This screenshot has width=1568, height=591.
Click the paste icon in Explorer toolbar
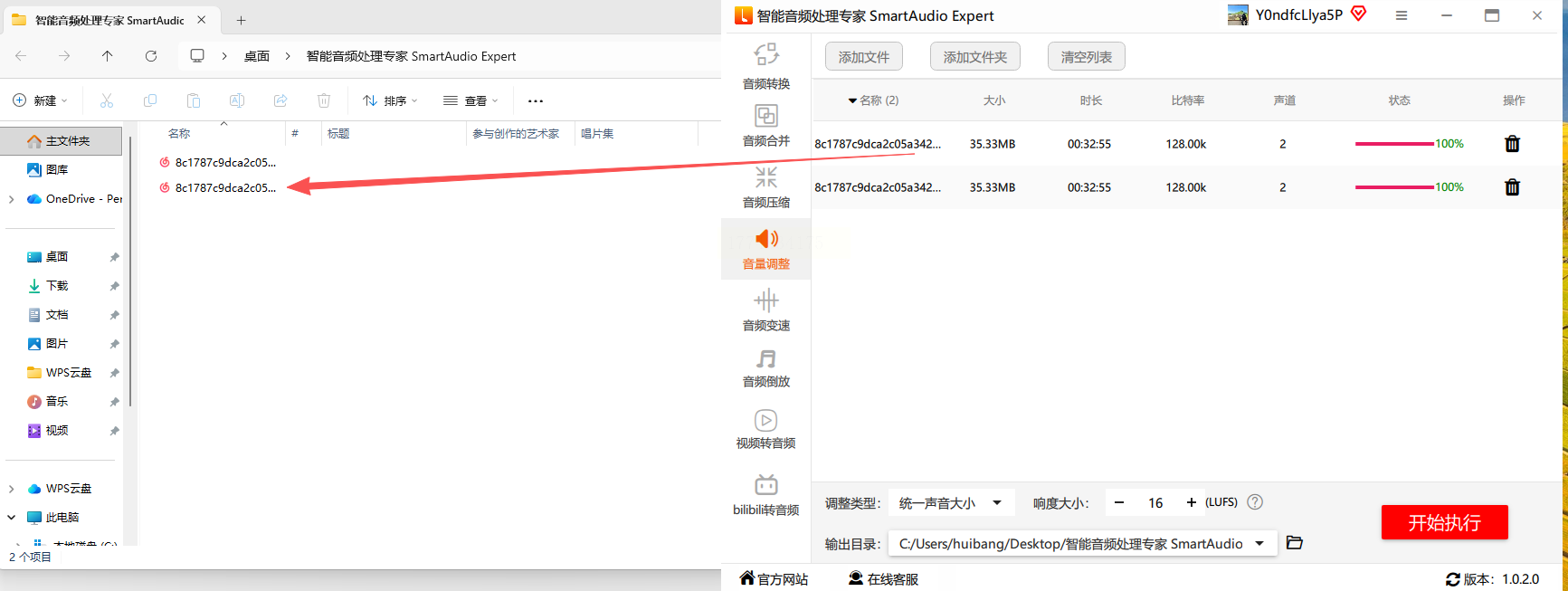[x=194, y=100]
